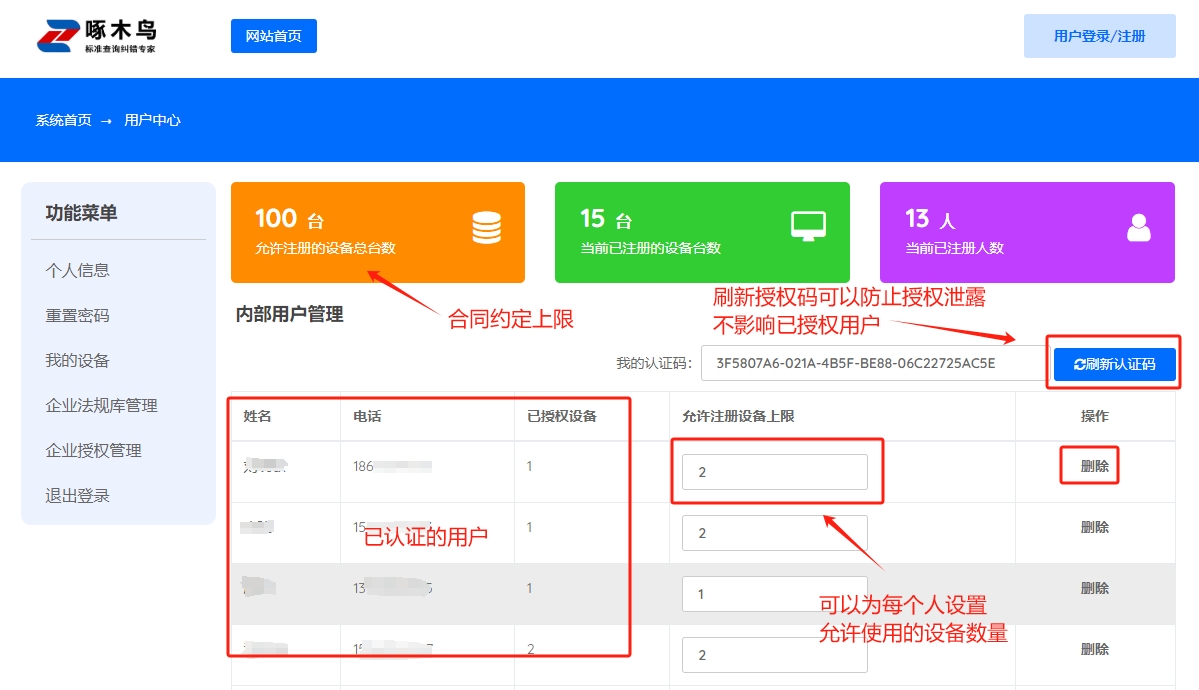Go to 我的设备 menu item
The height and width of the screenshot is (690, 1199).
tap(78, 360)
